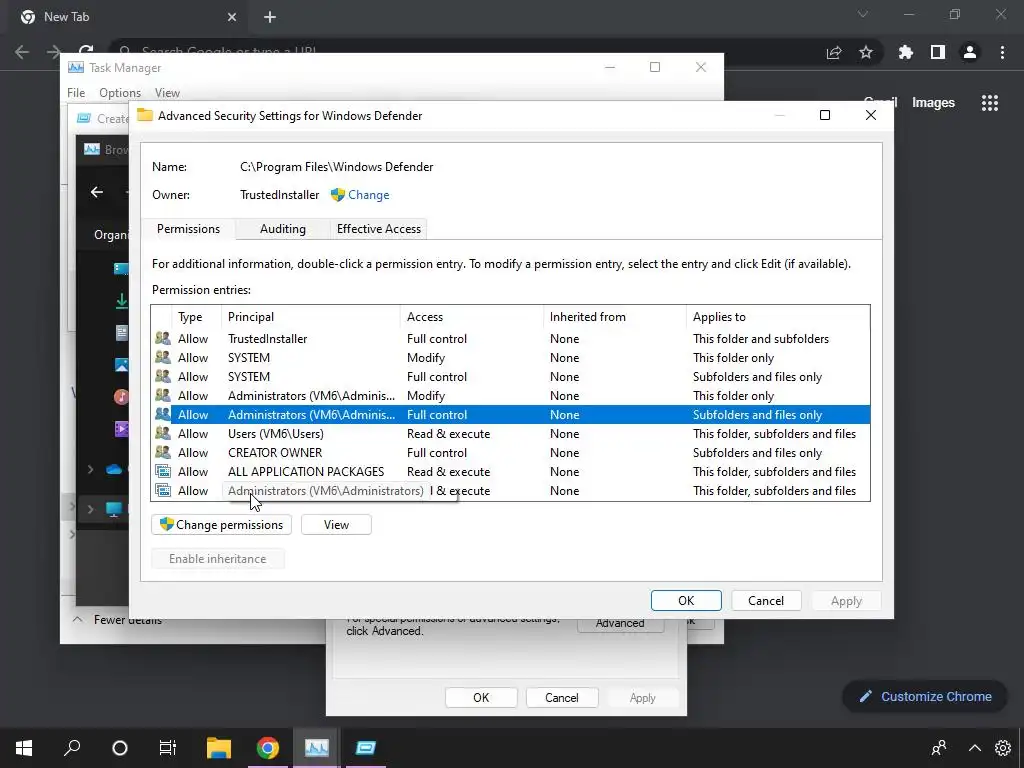Confirm with OK in Advanced Security Settings

[x=686, y=600]
